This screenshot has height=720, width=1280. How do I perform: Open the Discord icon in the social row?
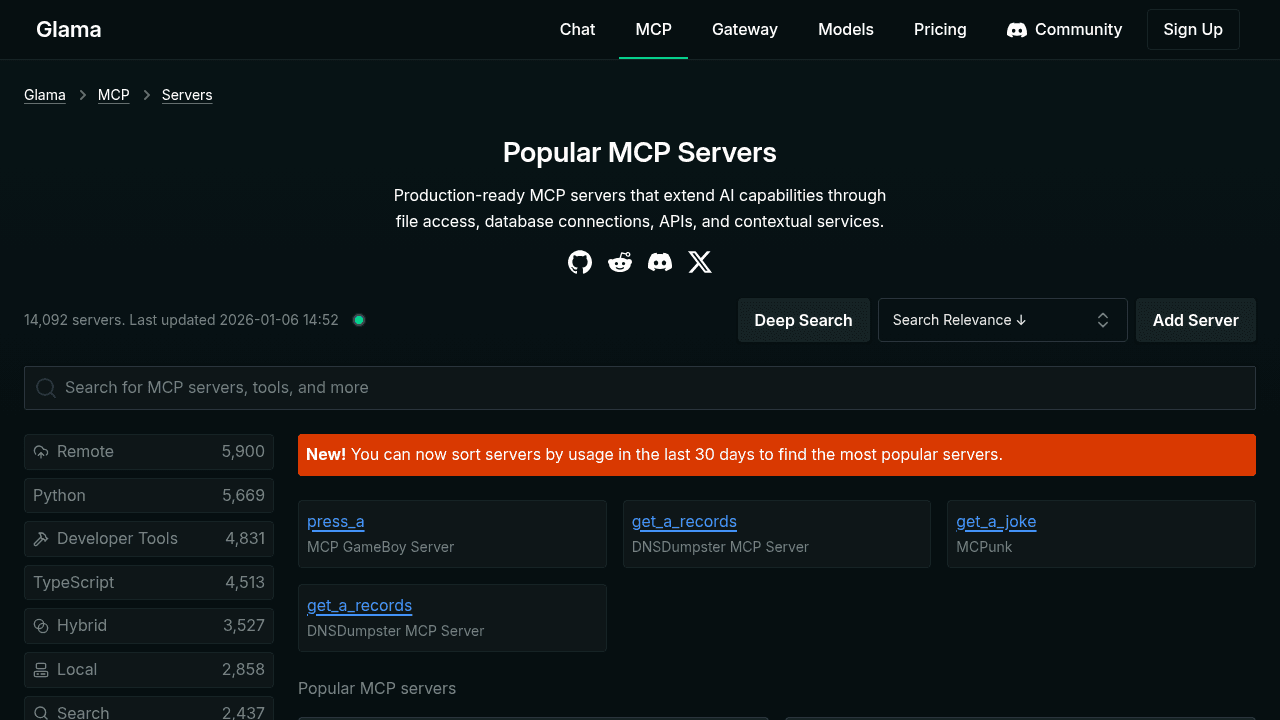coord(660,262)
